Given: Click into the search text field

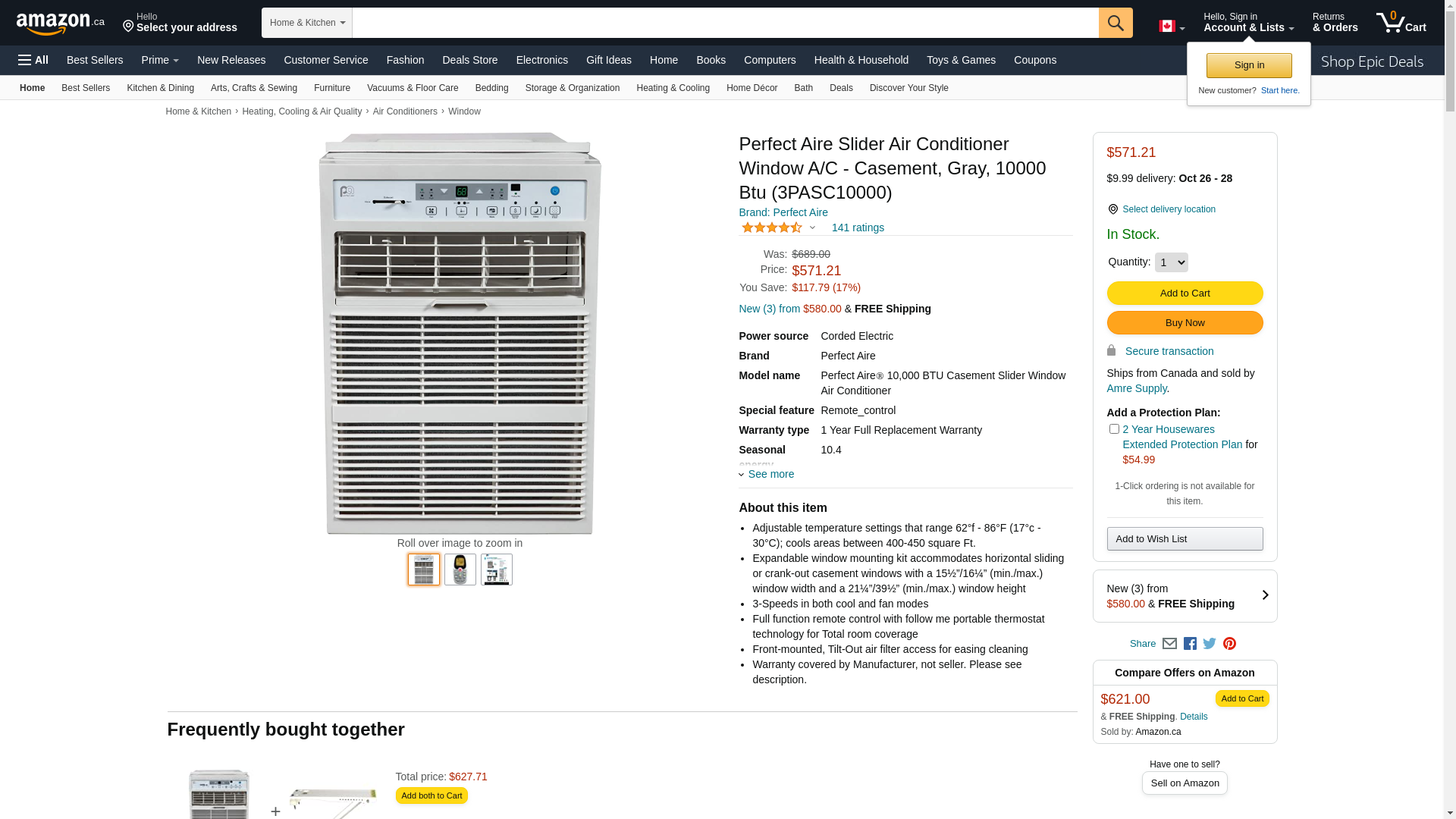Looking at the screenshot, I should (x=724, y=23).
